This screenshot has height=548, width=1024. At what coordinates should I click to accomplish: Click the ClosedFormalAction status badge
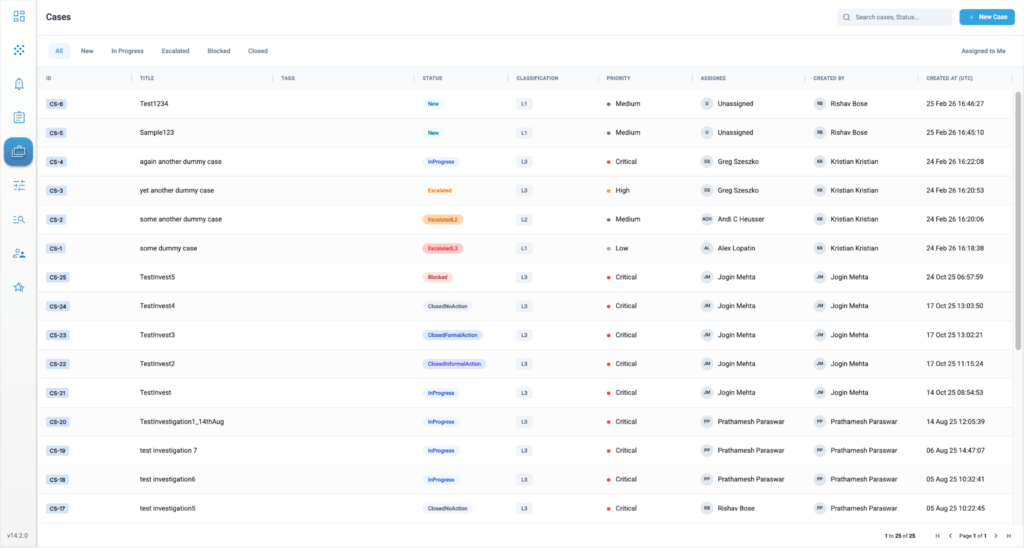click(x=453, y=335)
